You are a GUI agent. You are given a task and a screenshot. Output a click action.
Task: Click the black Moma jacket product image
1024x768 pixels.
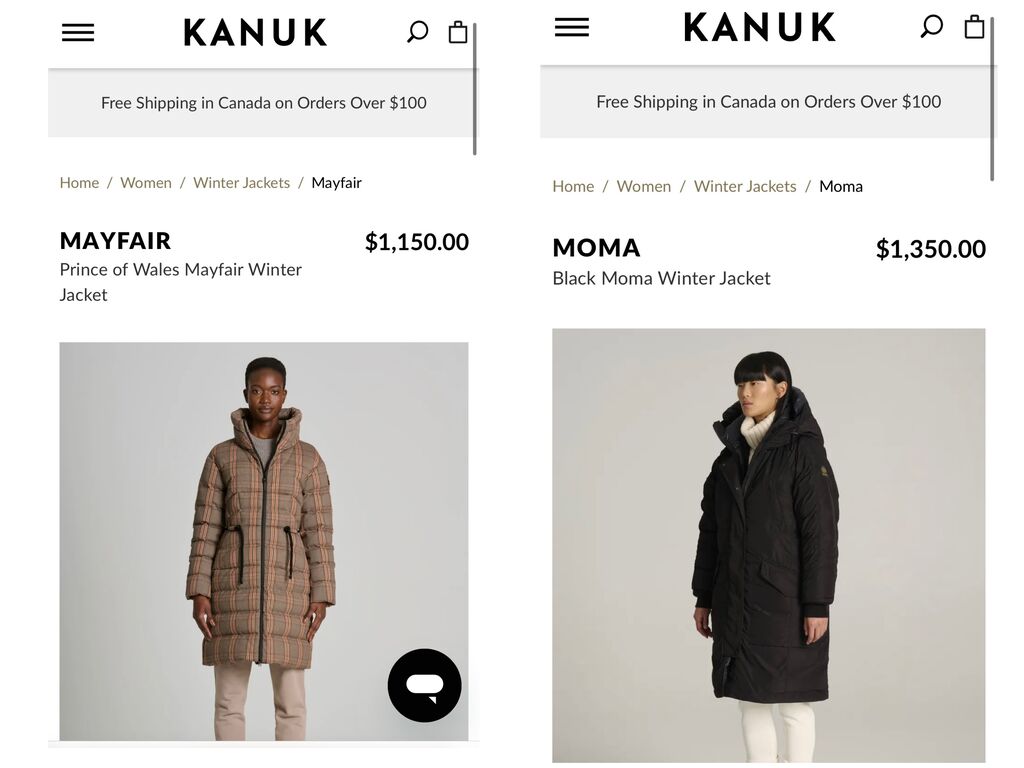(769, 545)
